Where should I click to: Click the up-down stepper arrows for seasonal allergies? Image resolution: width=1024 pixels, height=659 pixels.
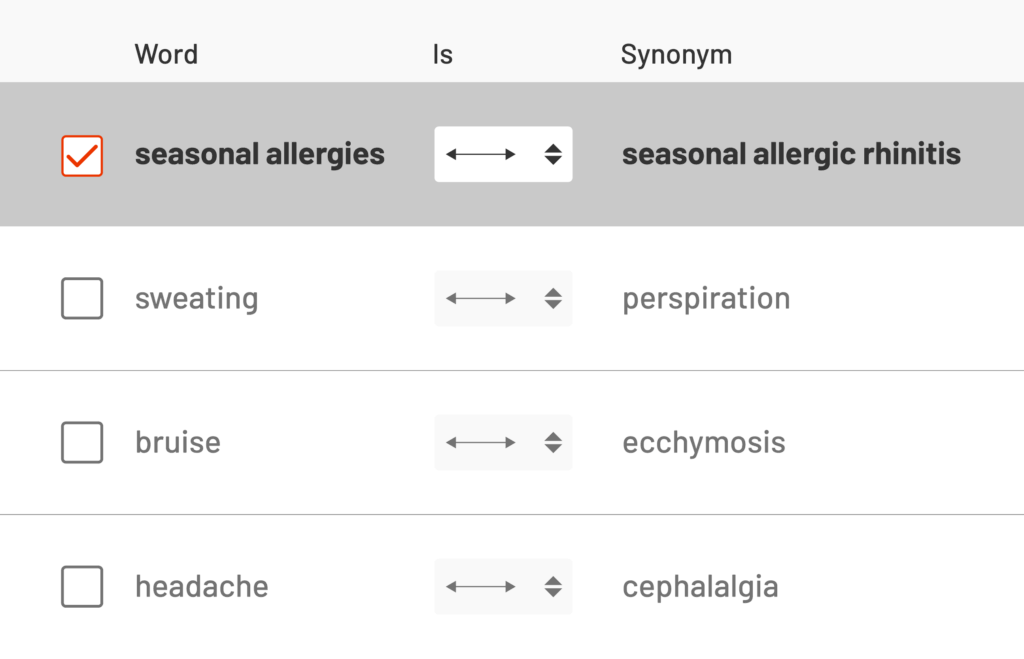pyautogui.click(x=553, y=154)
